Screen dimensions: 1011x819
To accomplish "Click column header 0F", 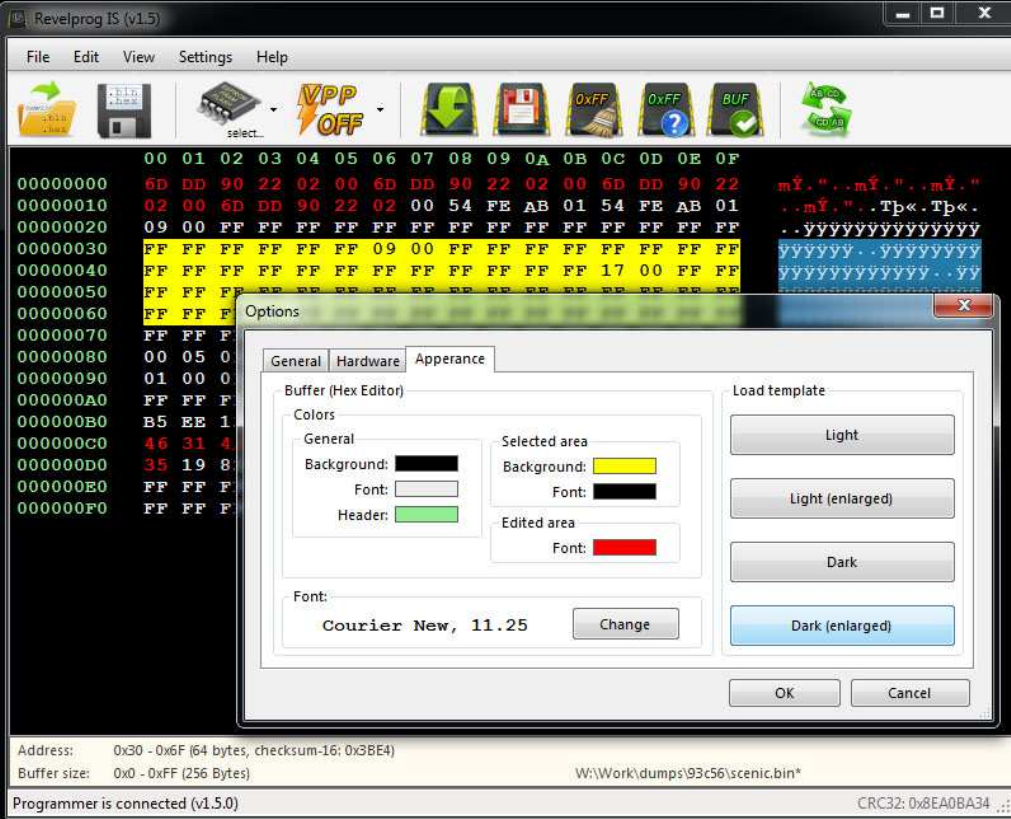I will 727,159.
